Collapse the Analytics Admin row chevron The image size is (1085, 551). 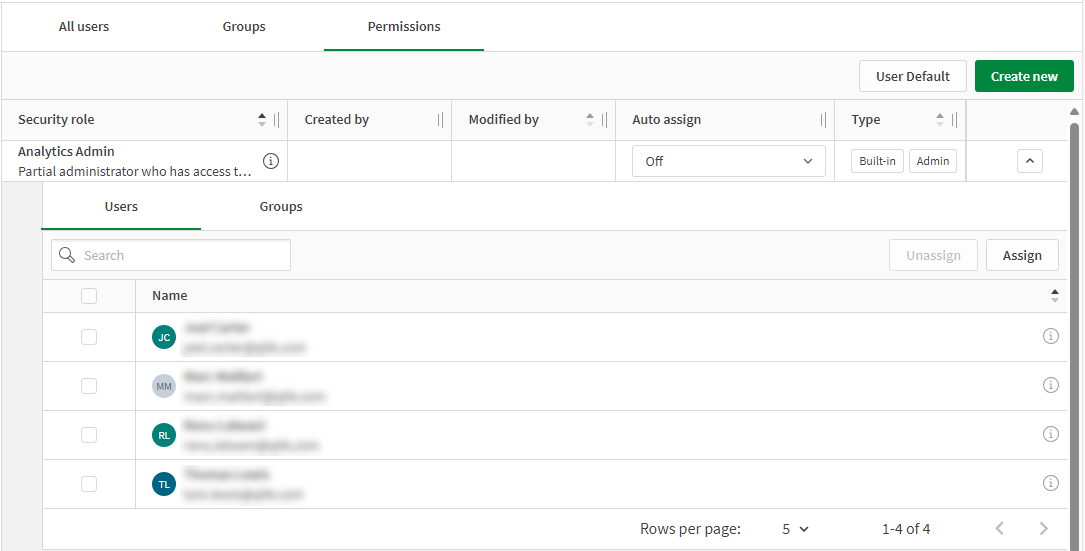[1029, 160]
